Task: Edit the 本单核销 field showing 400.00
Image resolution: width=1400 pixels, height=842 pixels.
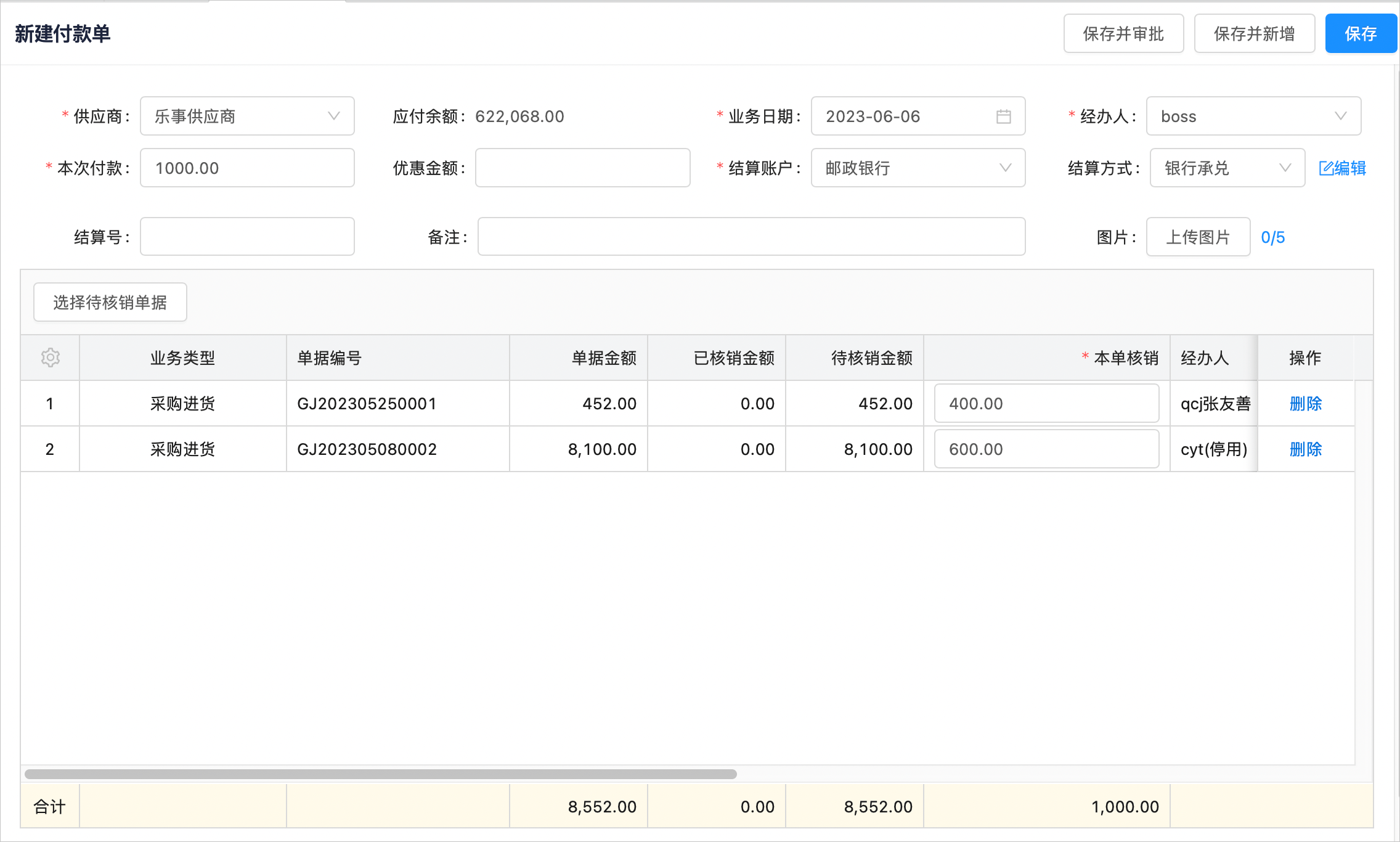Action: click(x=1046, y=404)
